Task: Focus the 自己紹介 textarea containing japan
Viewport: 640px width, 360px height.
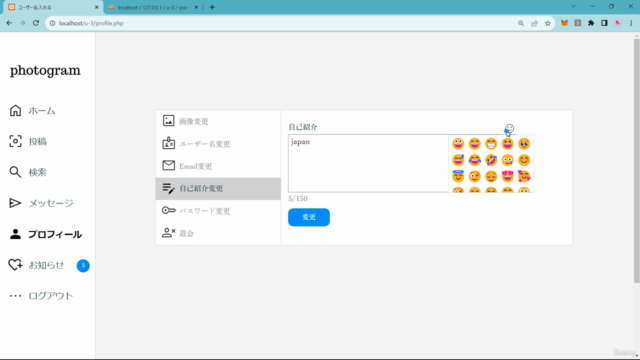Action: pos(368,163)
